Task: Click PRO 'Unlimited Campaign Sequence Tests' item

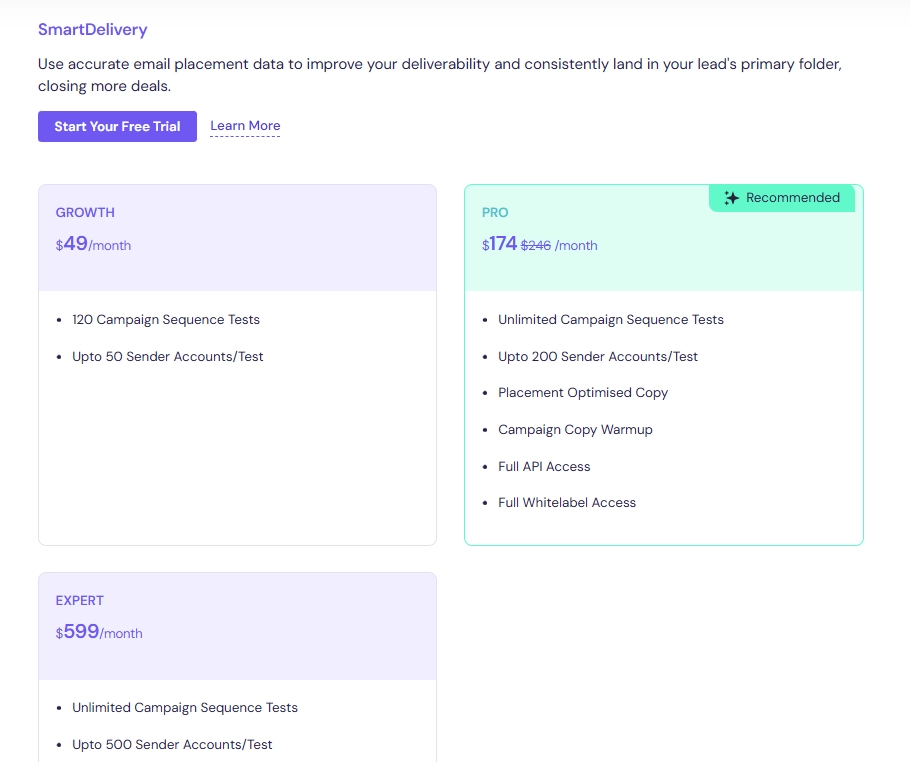Action: point(611,320)
